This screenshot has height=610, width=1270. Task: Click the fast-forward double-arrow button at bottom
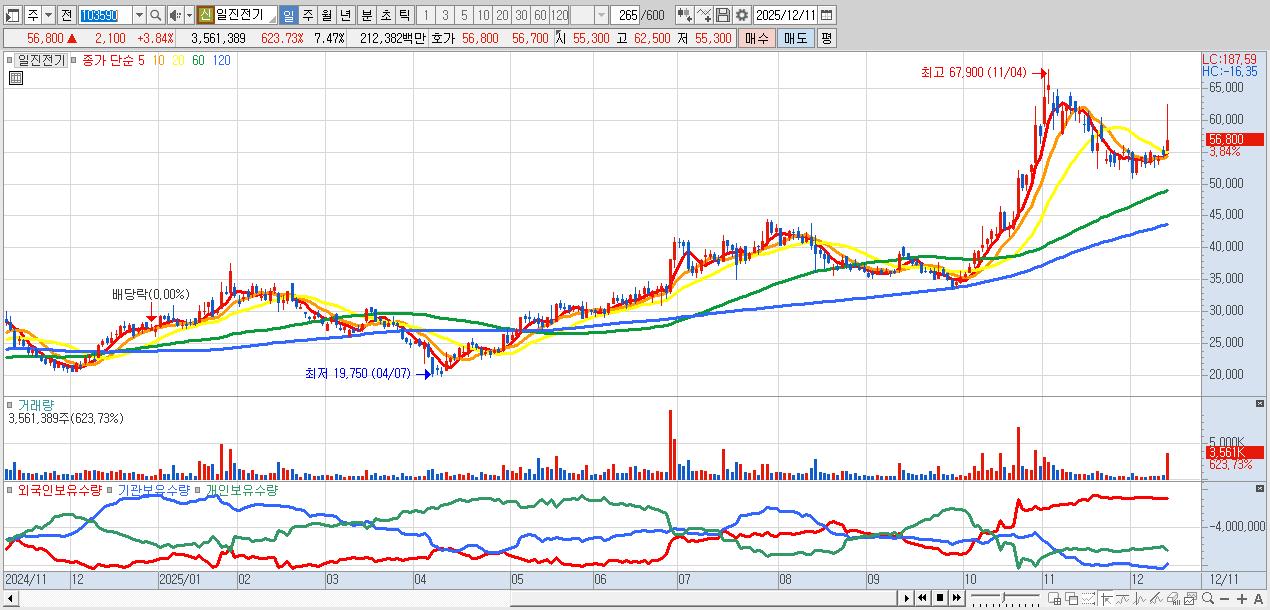[x=957, y=598]
